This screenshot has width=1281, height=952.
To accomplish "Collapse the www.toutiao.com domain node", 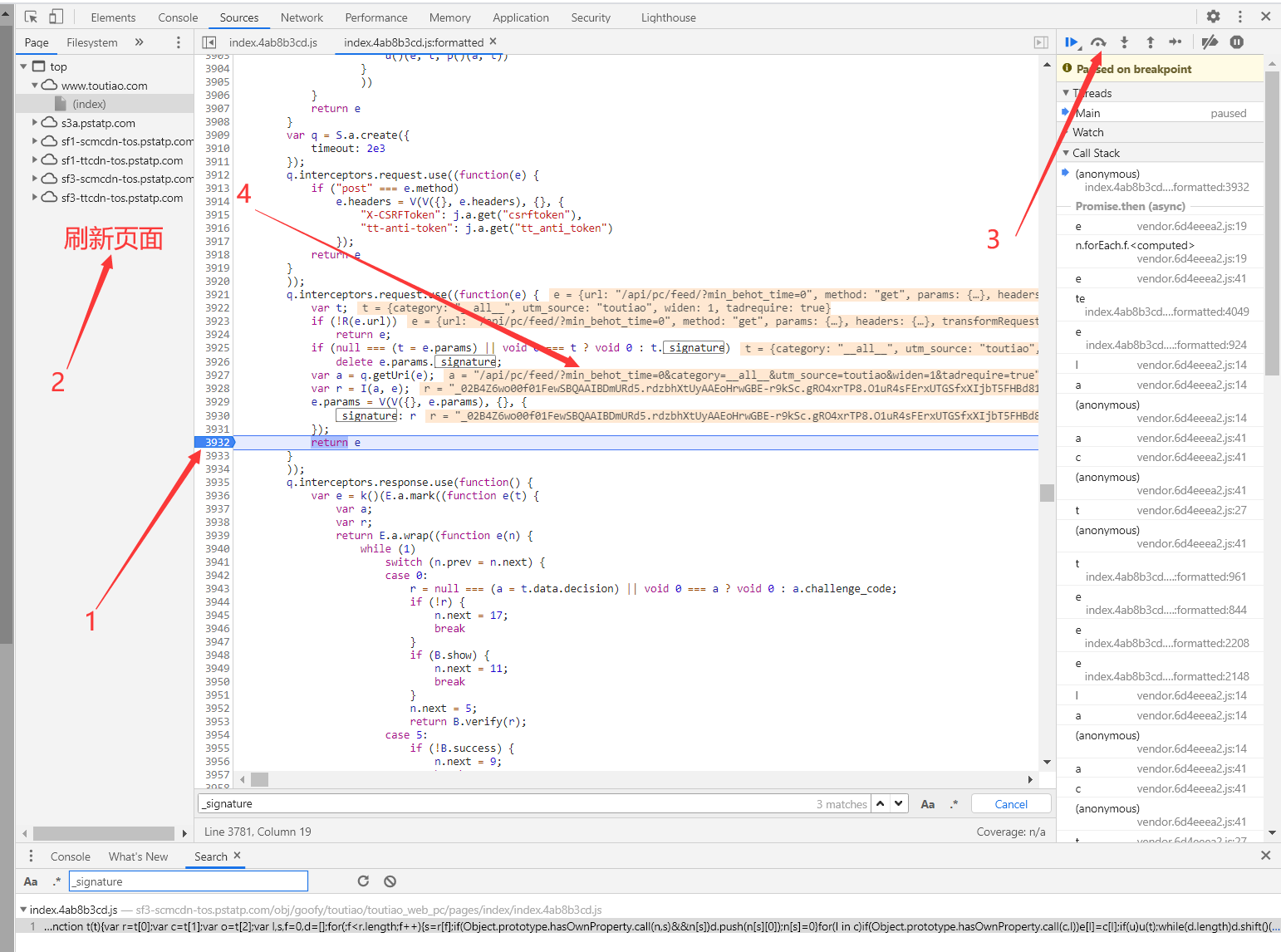I will [x=35, y=86].
